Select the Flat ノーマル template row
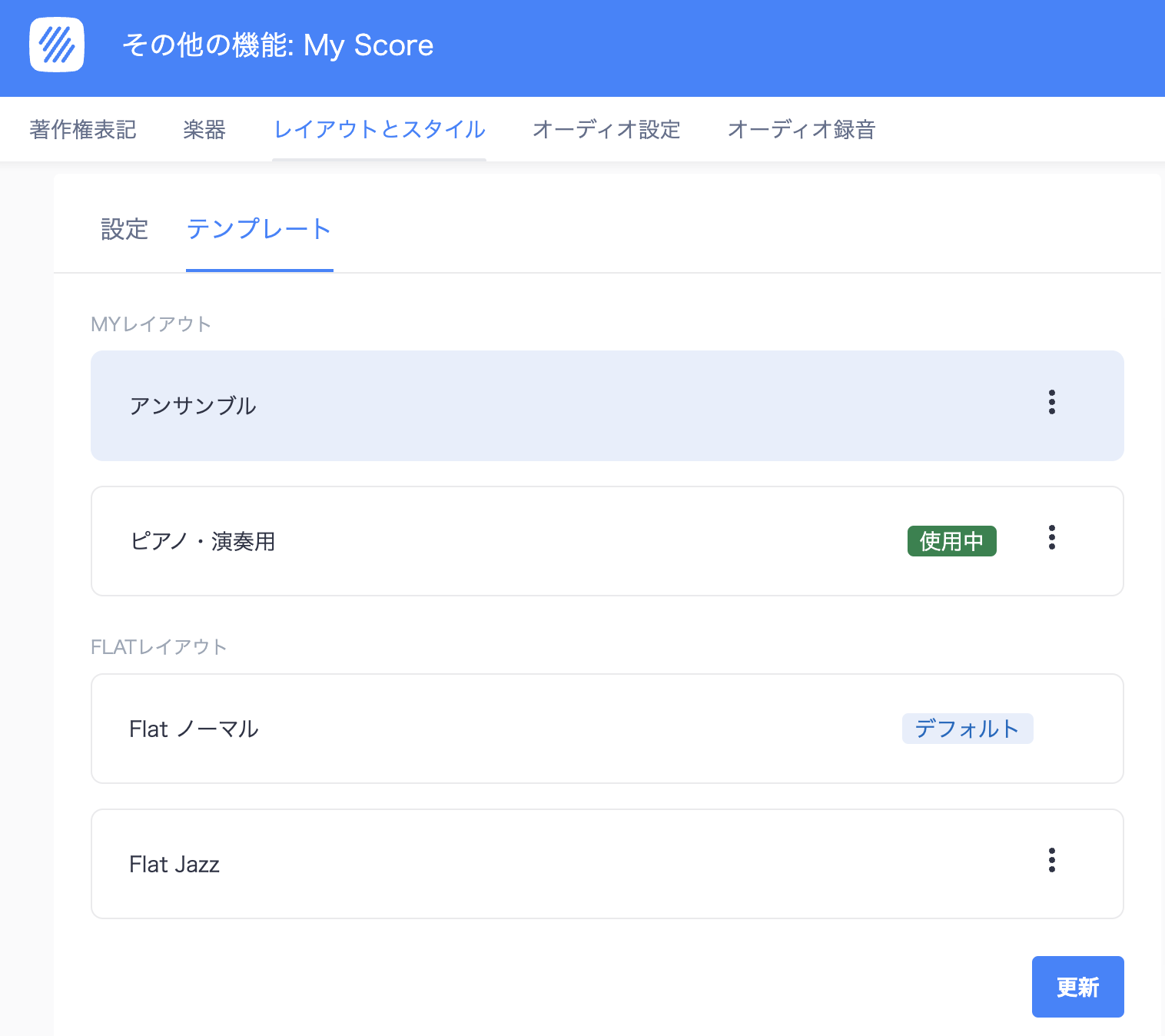The width and height of the screenshot is (1165, 1036). (x=461, y=729)
